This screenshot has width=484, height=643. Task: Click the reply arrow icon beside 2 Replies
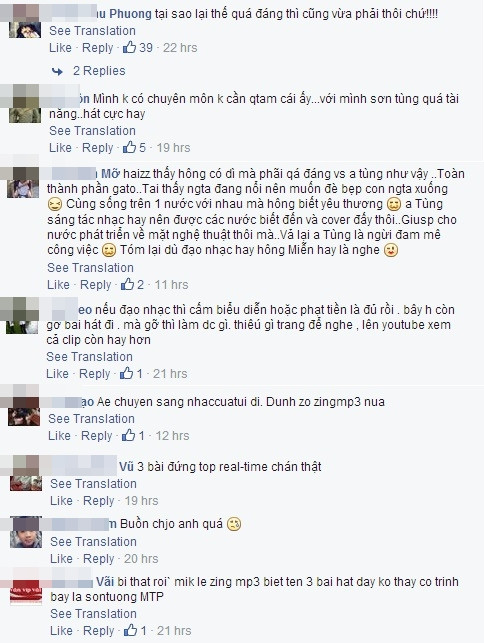57,71
